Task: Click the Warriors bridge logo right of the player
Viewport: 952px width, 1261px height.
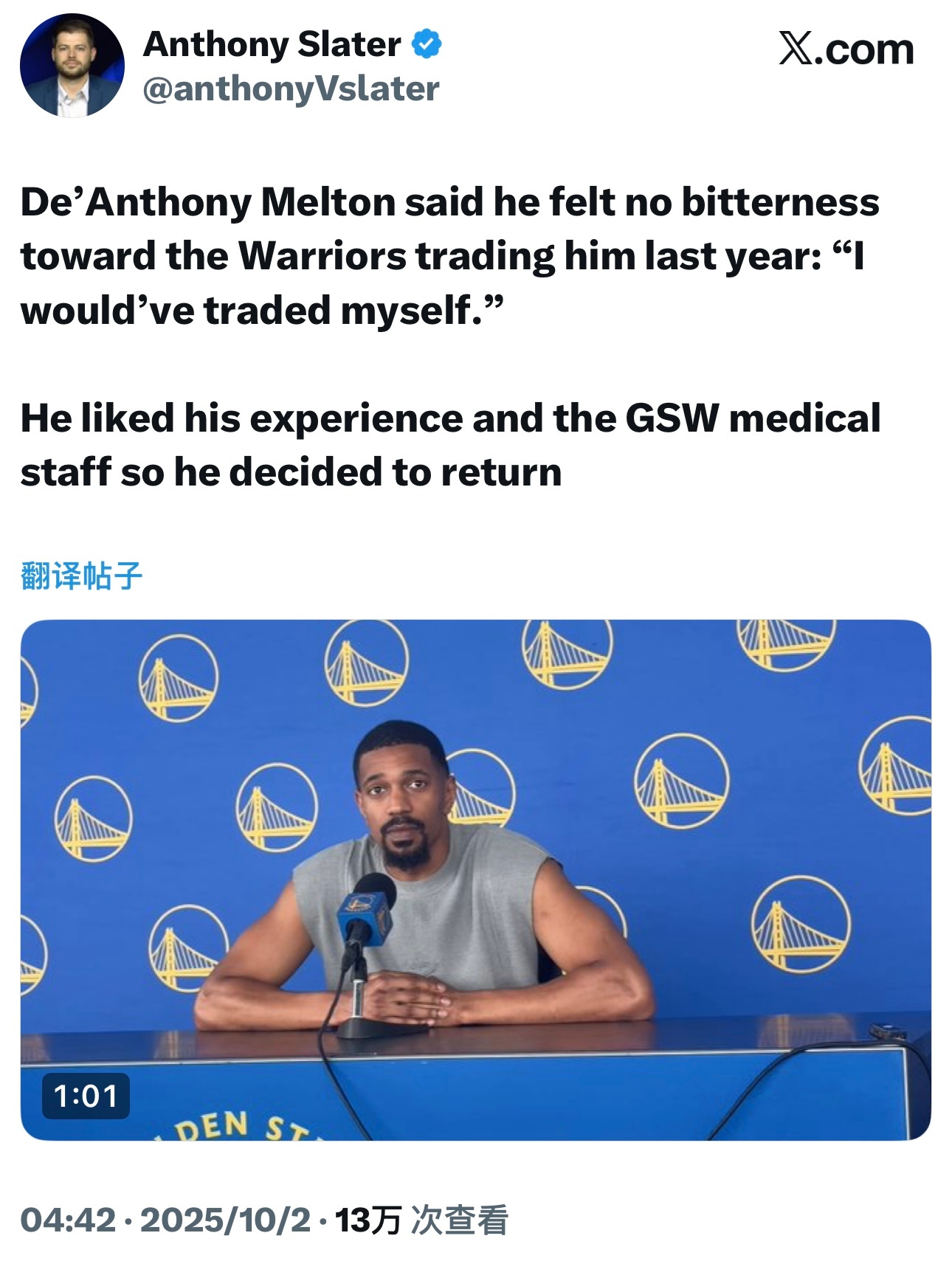Action: (681, 780)
